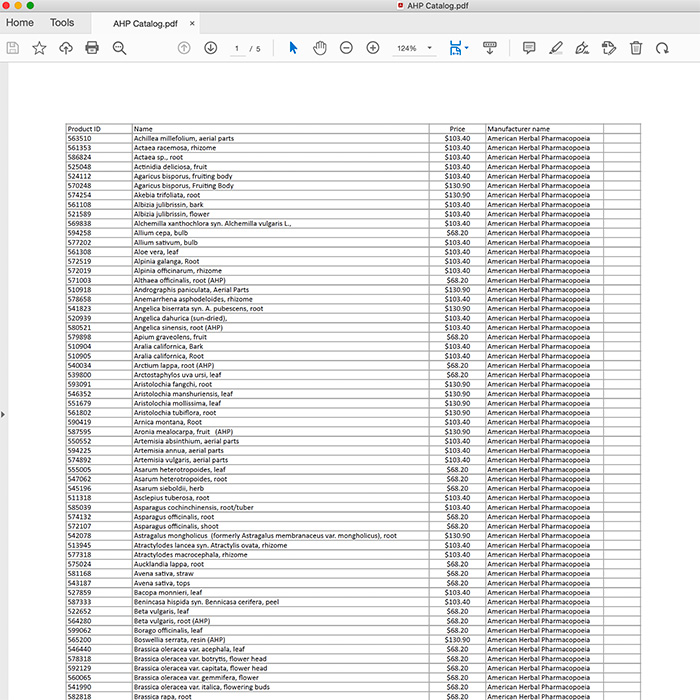Bookmark the file with the star icon
Image resolution: width=700 pixels, height=700 pixels.
(x=39, y=48)
